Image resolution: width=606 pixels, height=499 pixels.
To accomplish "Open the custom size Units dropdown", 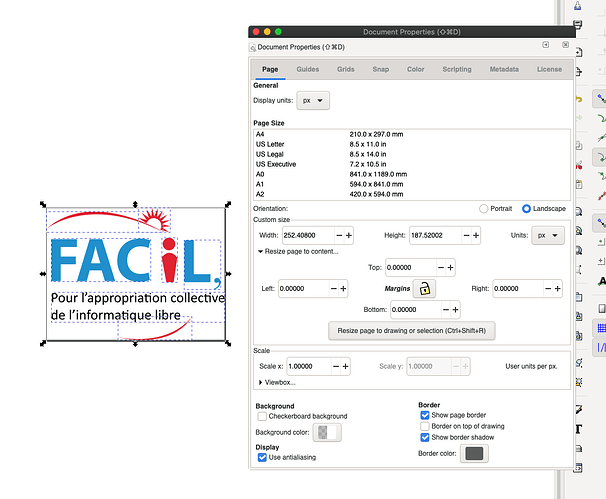I will [550, 235].
